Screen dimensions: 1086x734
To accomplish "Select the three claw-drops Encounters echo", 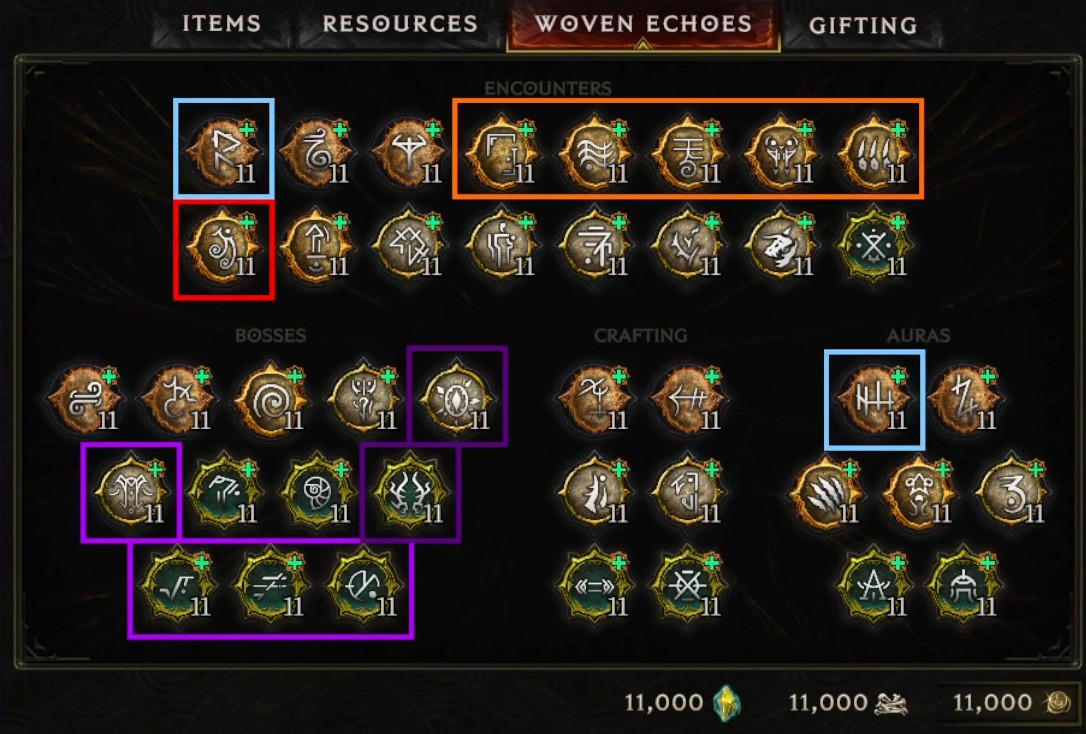I will 874,151.
